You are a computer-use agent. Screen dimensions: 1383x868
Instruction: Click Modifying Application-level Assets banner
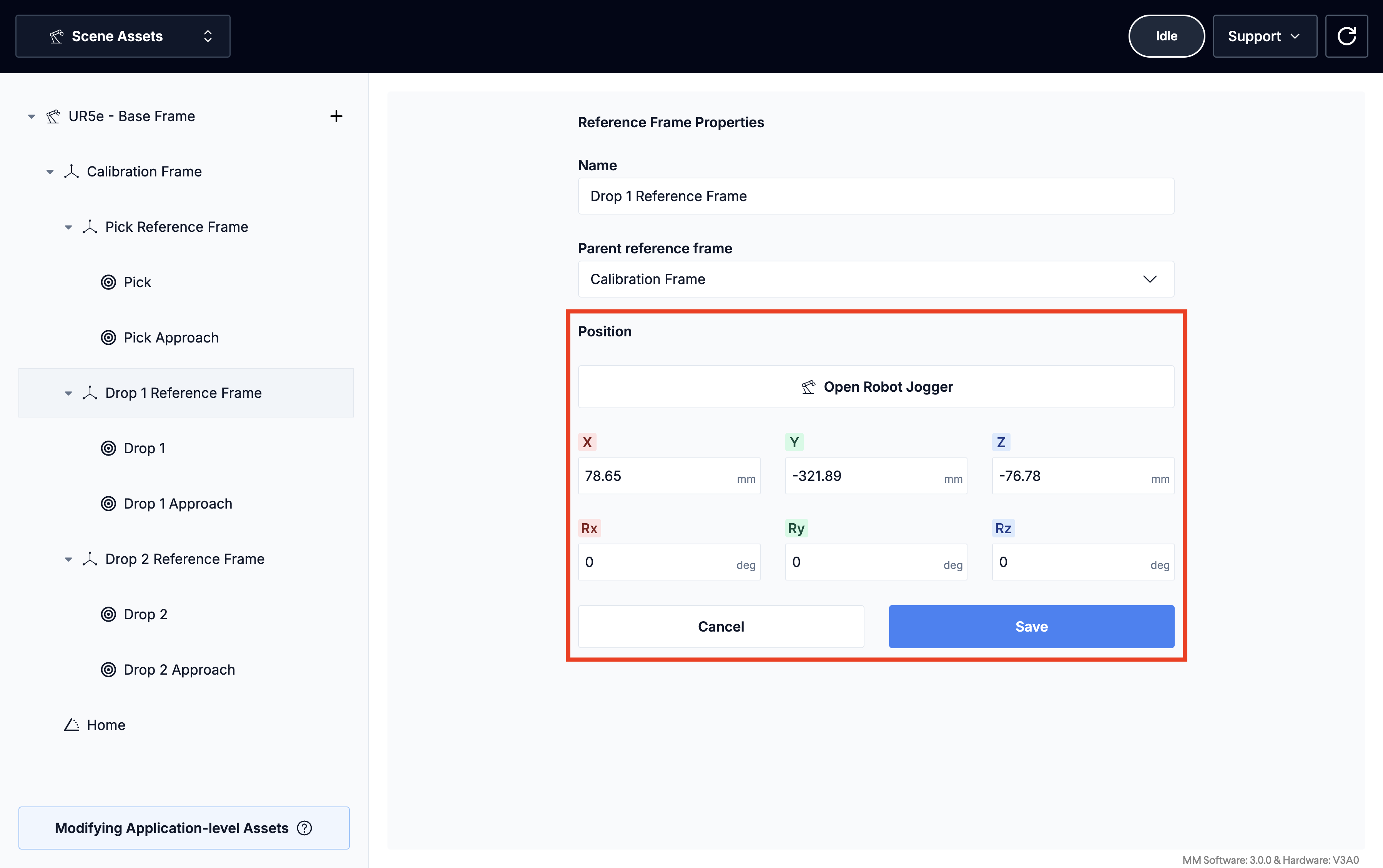184,828
